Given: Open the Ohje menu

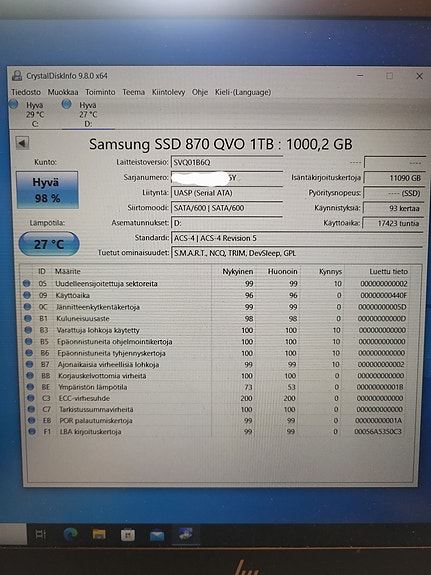Looking at the screenshot, I should 200,92.
